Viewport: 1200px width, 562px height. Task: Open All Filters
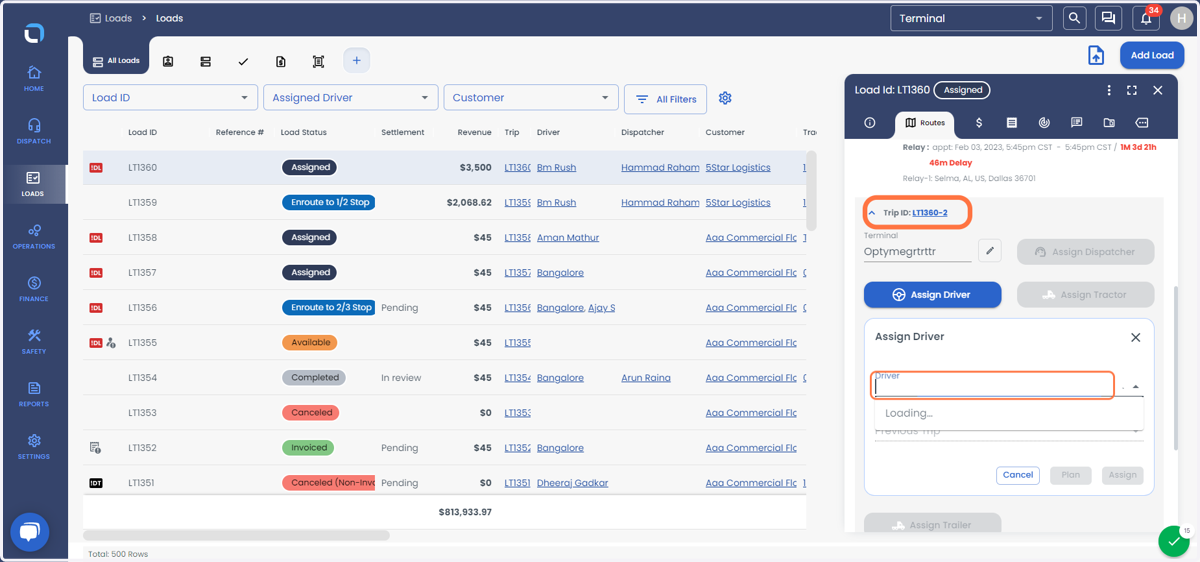[x=665, y=99]
